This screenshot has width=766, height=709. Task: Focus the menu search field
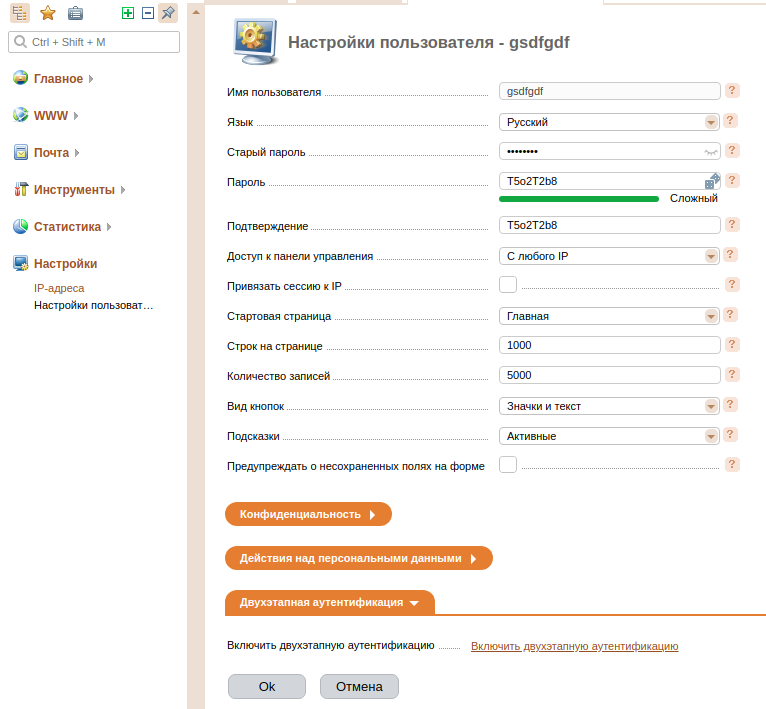(x=94, y=42)
